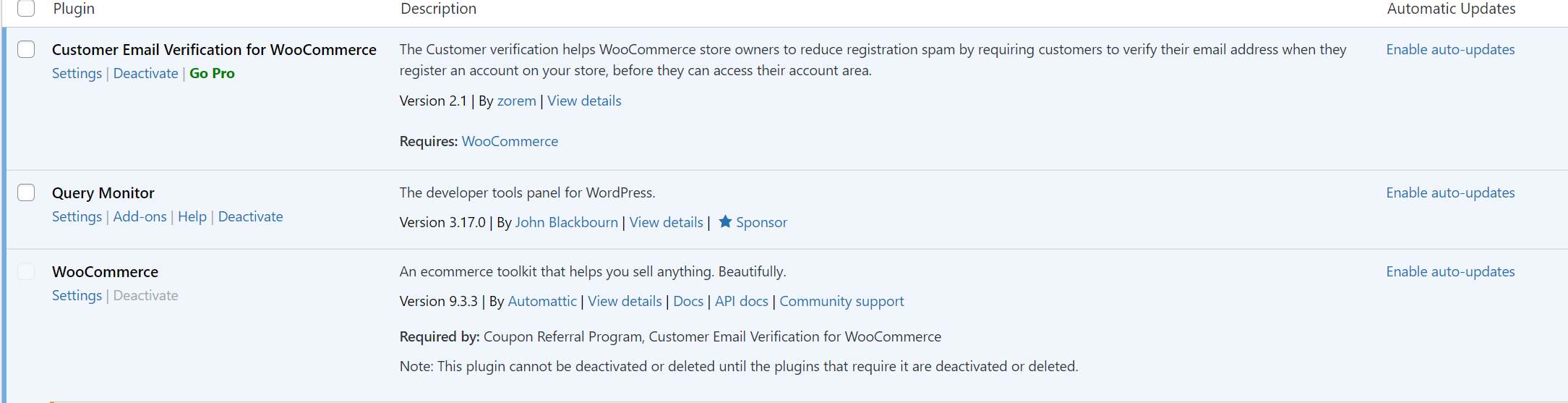Open Query Monitor Add-ons link
1568x403 pixels.
pyautogui.click(x=140, y=216)
